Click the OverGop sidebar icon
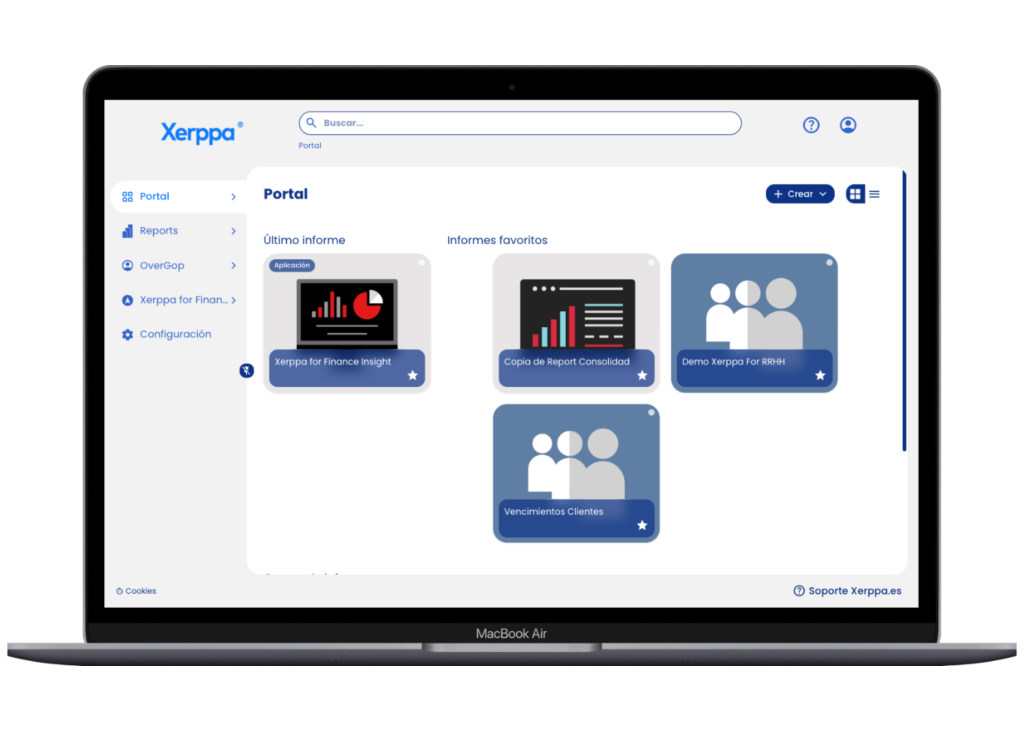The height and width of the screenshot is (731, 1024). (127, 265)
